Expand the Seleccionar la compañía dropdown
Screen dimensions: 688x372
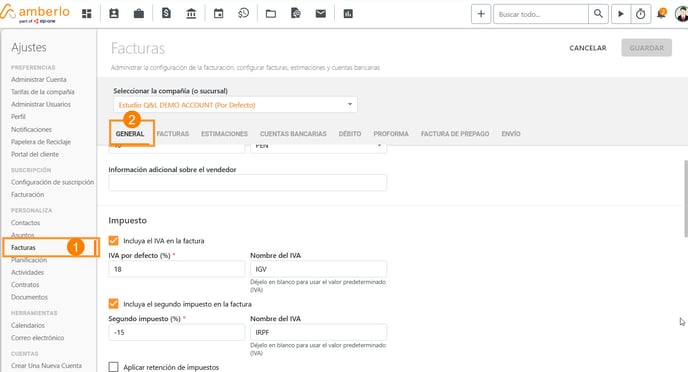tap(235, 104)
